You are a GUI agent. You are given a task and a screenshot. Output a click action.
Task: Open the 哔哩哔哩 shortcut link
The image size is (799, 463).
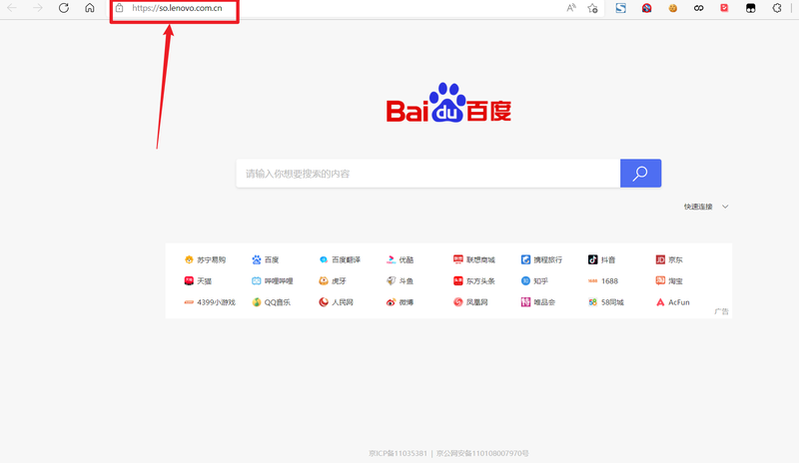[x=271, y=281]
